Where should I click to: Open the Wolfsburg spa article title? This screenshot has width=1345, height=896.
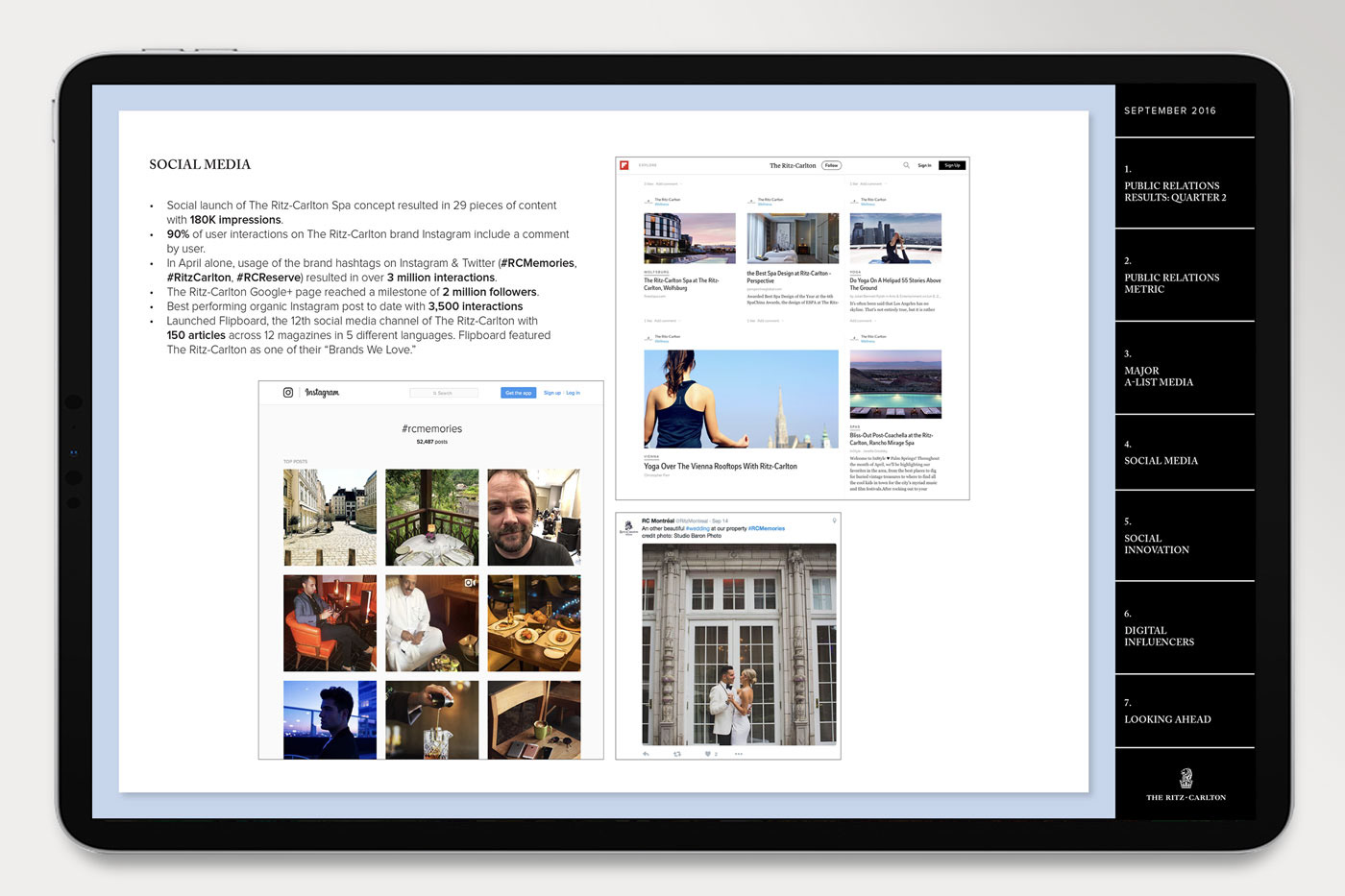tap(681, 284)
